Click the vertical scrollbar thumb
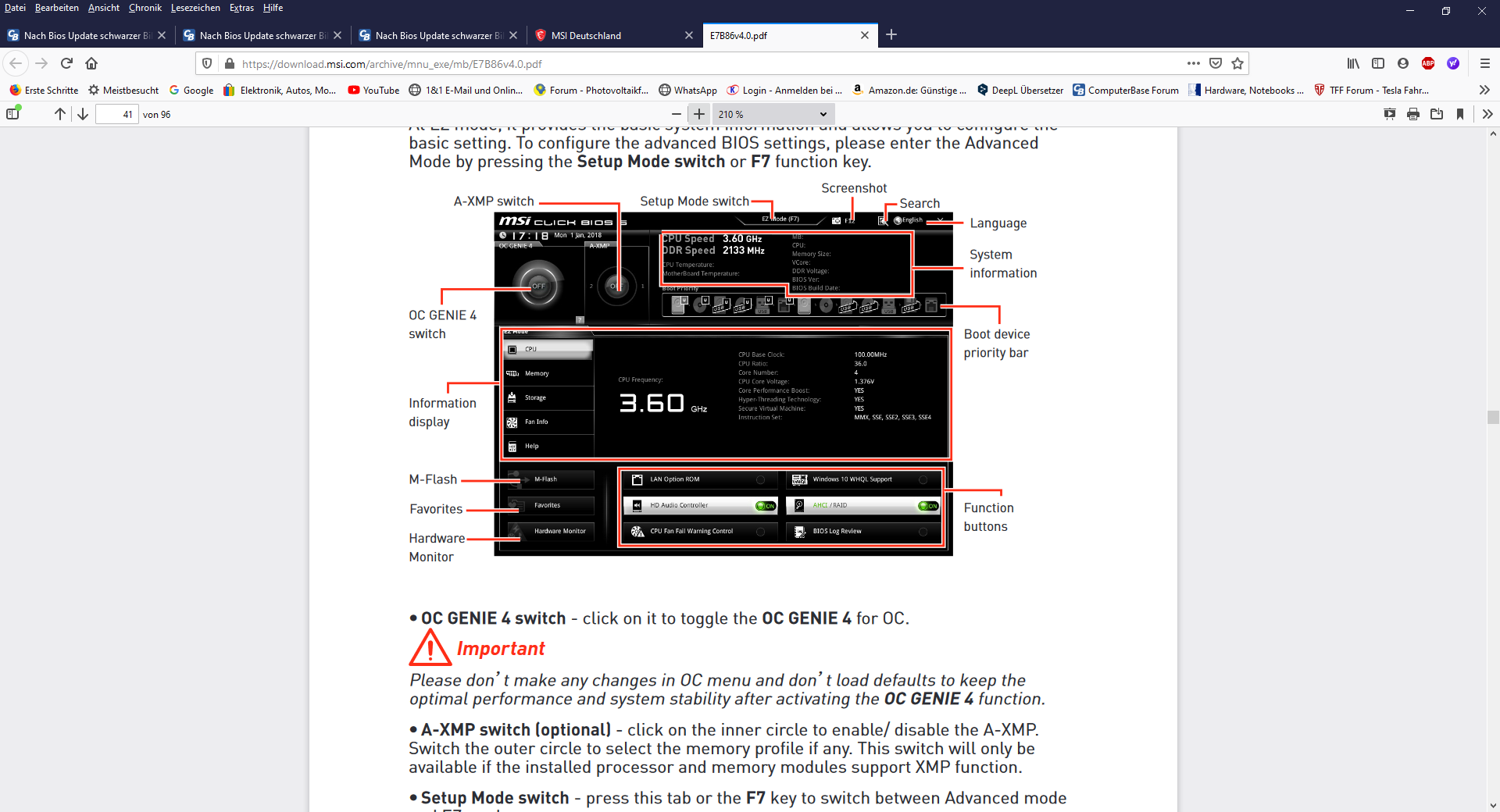The image size is (1500, 812). tap(1493, 417)
